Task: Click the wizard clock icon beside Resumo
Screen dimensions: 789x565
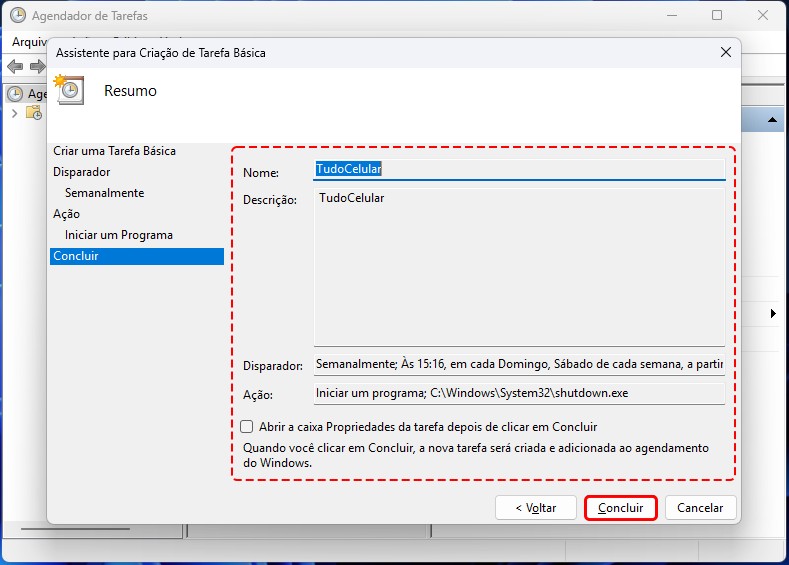Action: [x=70, y=89]
